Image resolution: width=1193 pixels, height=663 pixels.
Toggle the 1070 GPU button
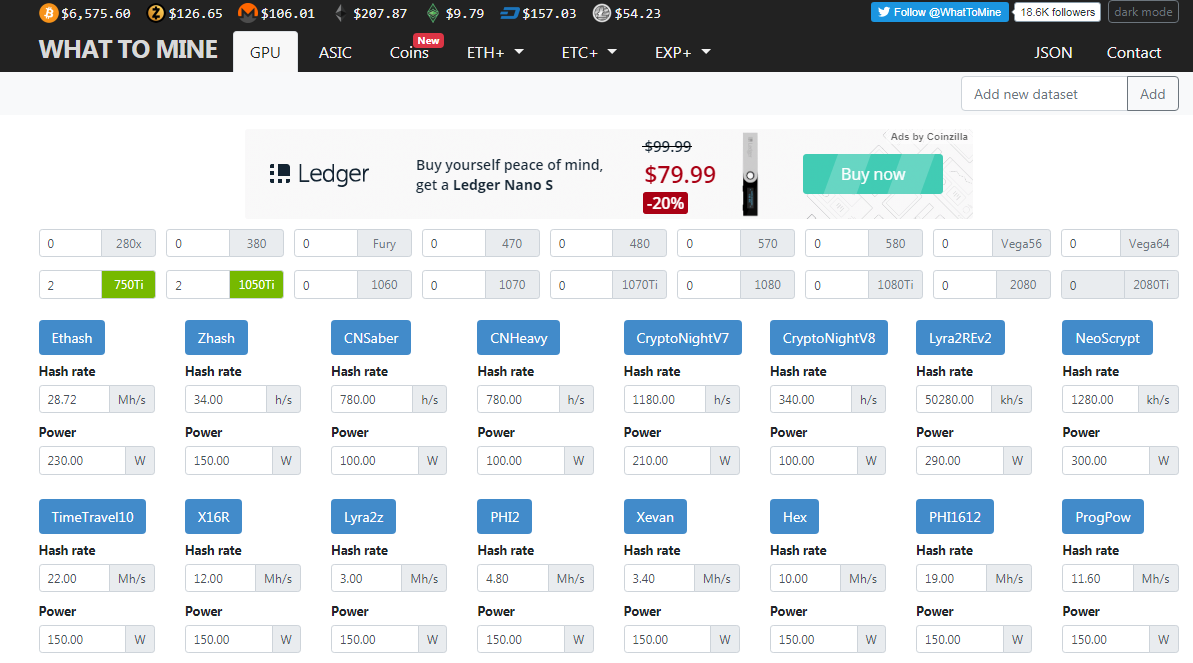click(512, 285)
